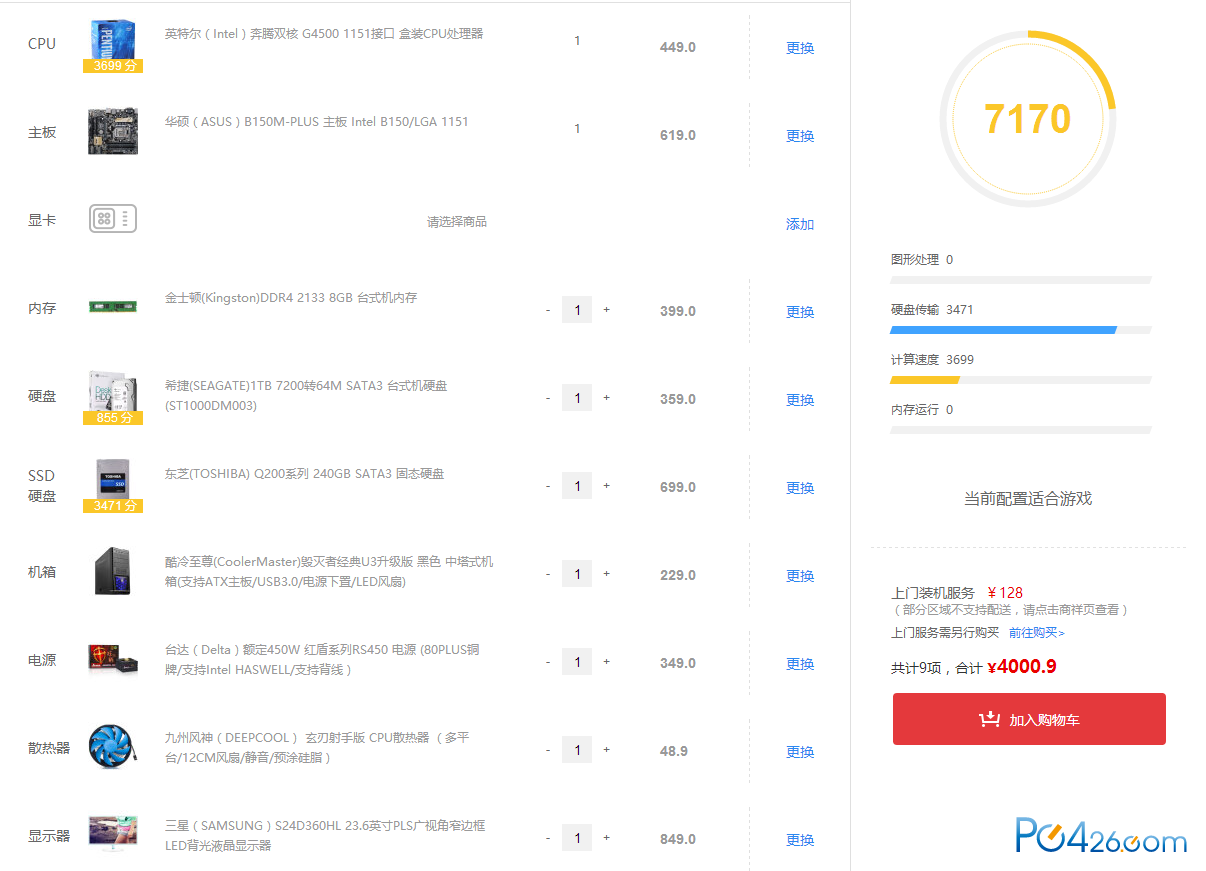
Task: Click the graphics card placeholder icon
Action: coord(113,219)
